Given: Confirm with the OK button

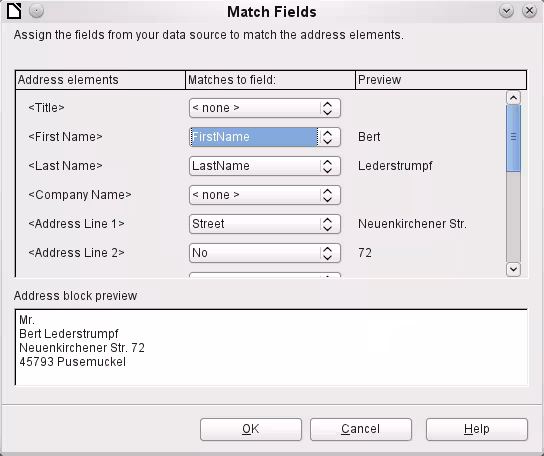Looking at the screenshot, I should tap(251, 429).
